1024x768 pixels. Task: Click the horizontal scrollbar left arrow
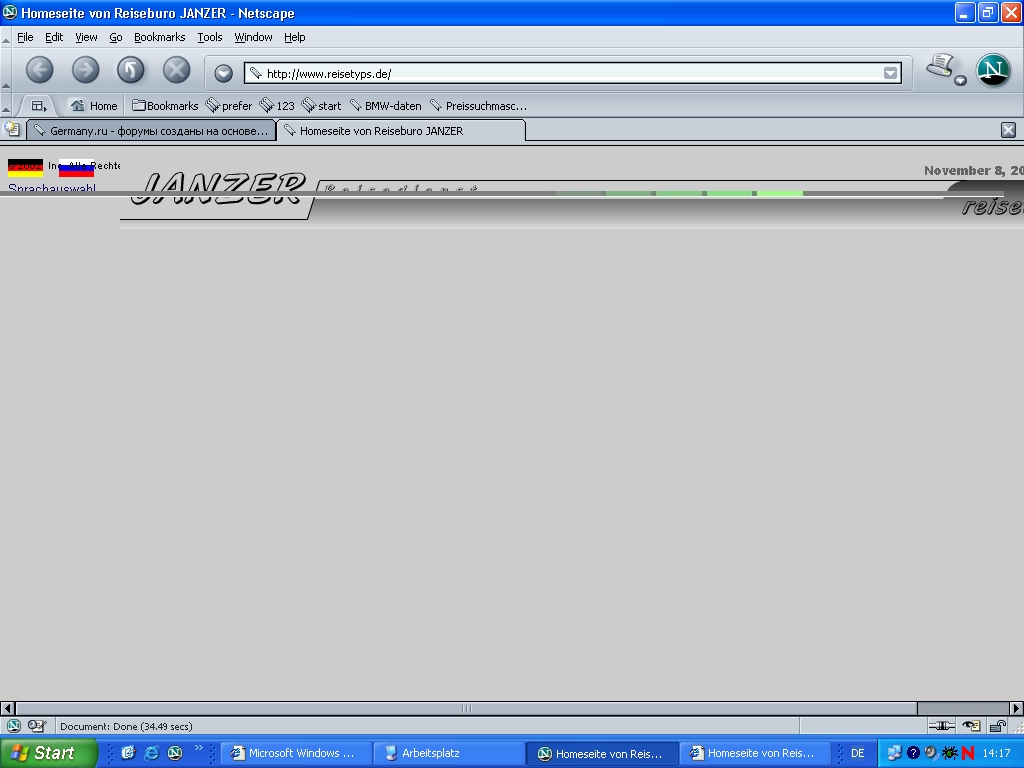point(8,708)
